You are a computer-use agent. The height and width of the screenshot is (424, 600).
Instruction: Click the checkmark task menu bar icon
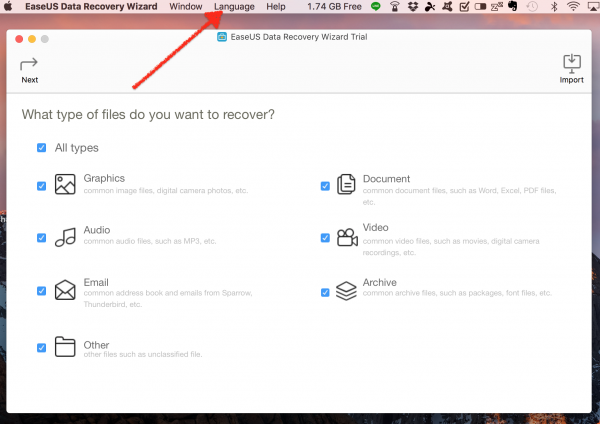(x=464, y=6)
